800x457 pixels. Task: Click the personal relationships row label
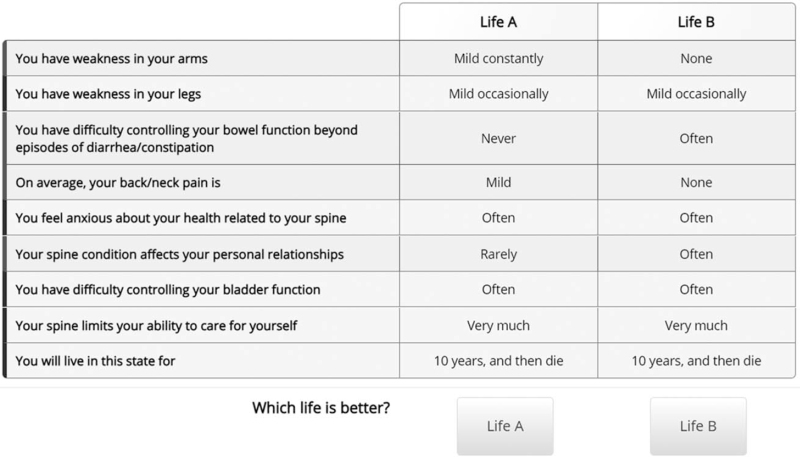pyautogui.click(x=180, y=254)
